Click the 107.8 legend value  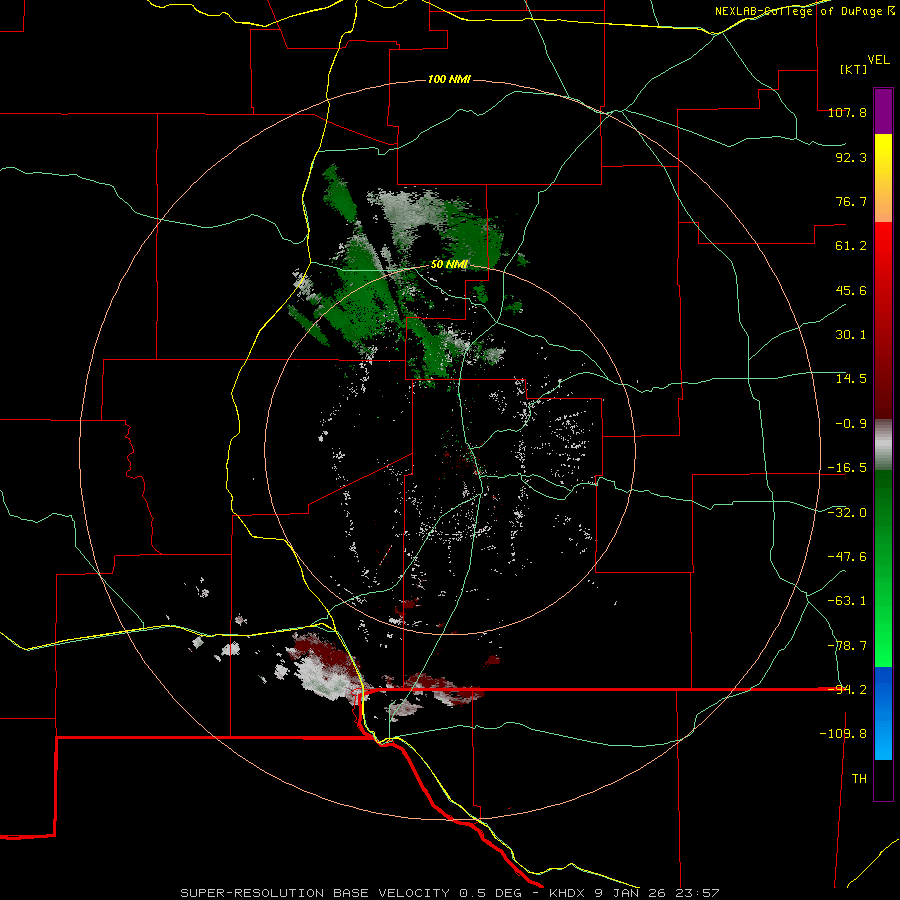click(x=847, y=112)
